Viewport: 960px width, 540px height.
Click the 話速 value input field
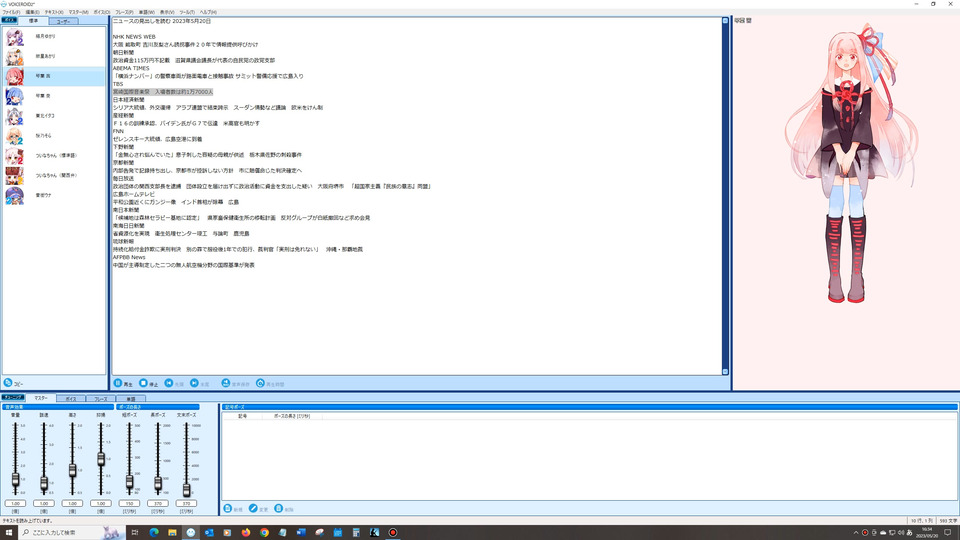tap(44, 503)
